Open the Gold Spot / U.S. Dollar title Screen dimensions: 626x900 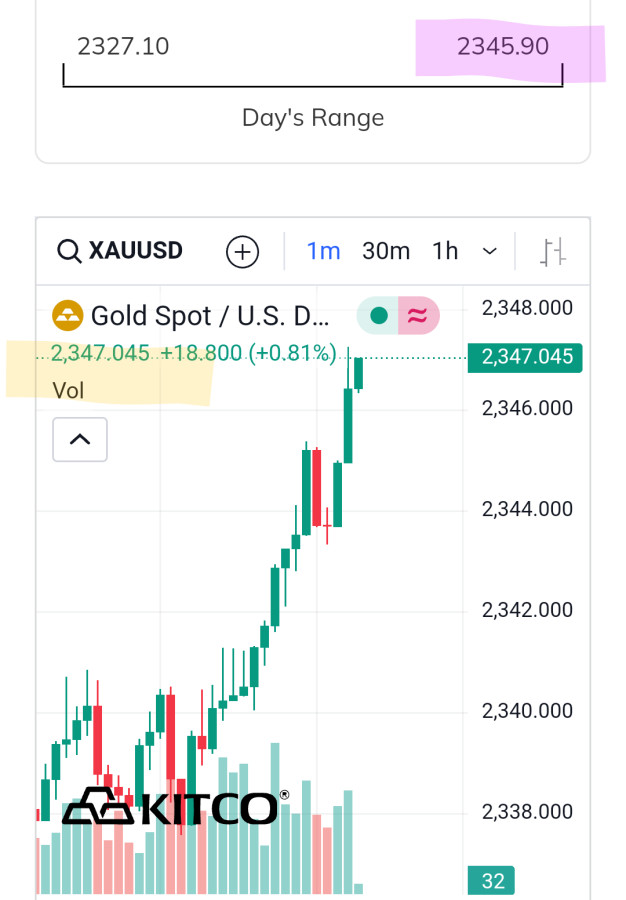tap(210, 316)
